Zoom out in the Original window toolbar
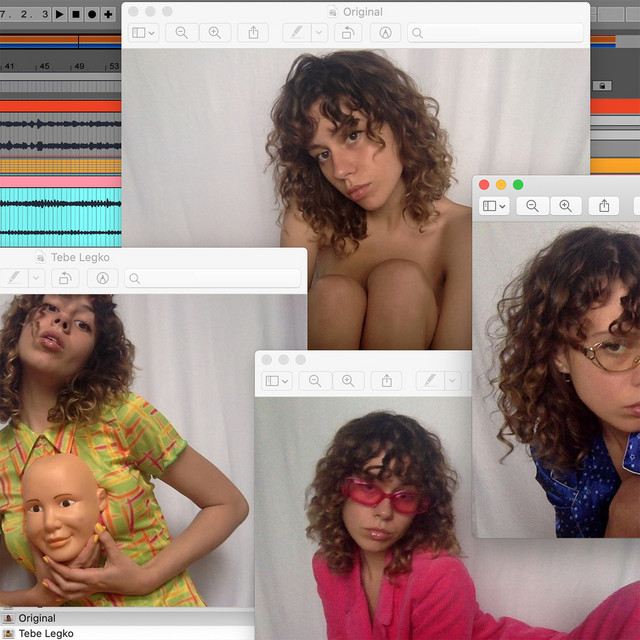 182,33
